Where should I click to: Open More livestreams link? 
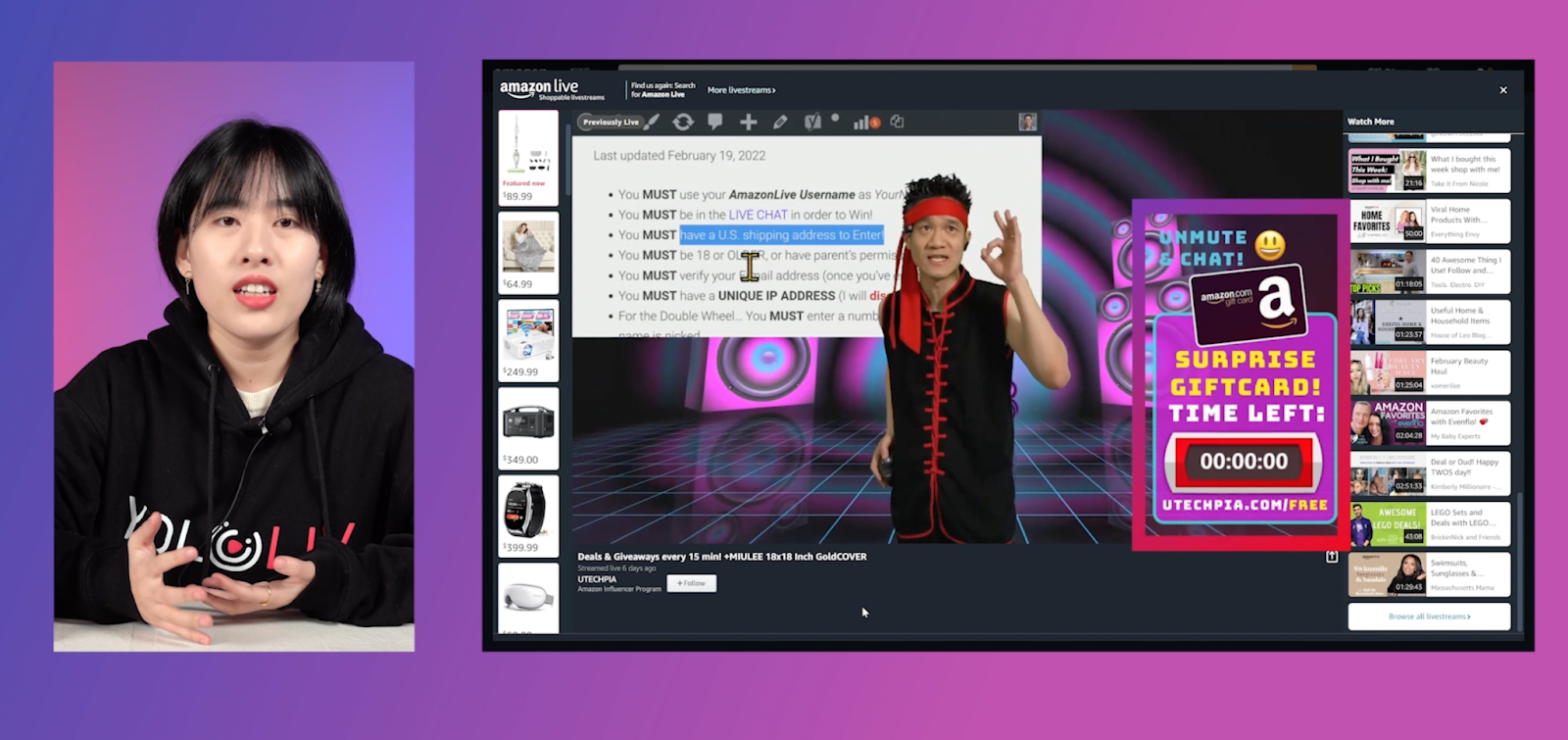pyautogui.click(x=742, y=90)
